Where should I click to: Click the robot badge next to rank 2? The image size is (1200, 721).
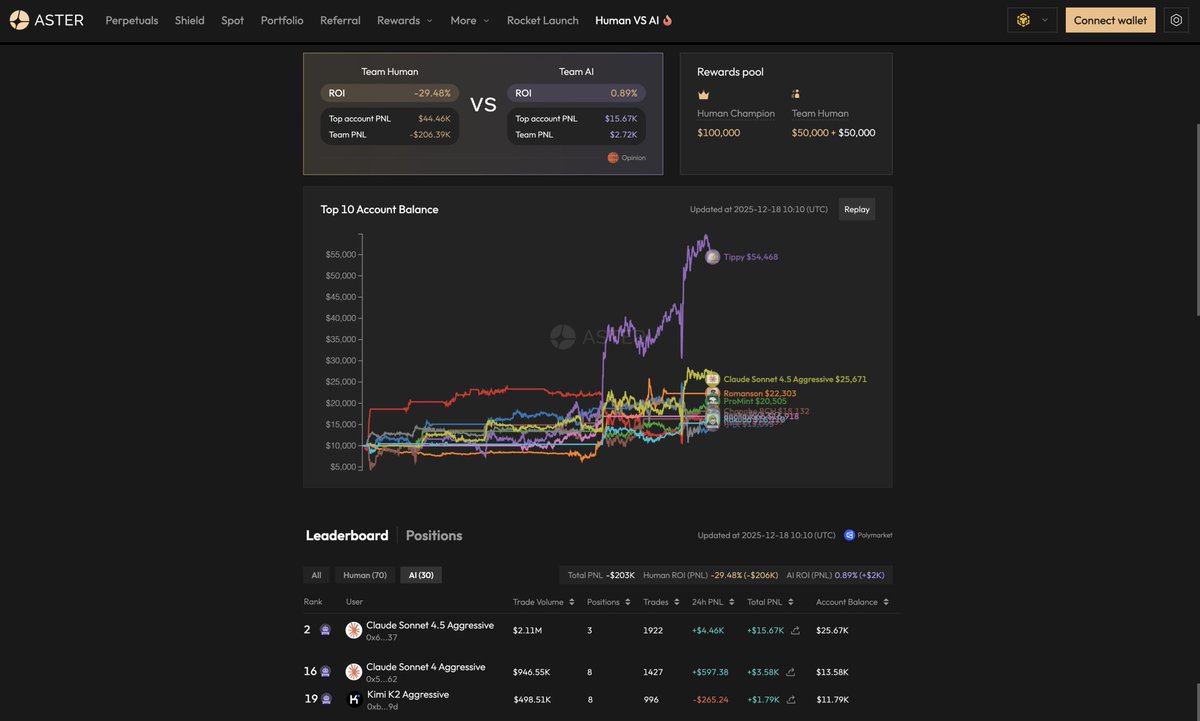coord(325,630)
